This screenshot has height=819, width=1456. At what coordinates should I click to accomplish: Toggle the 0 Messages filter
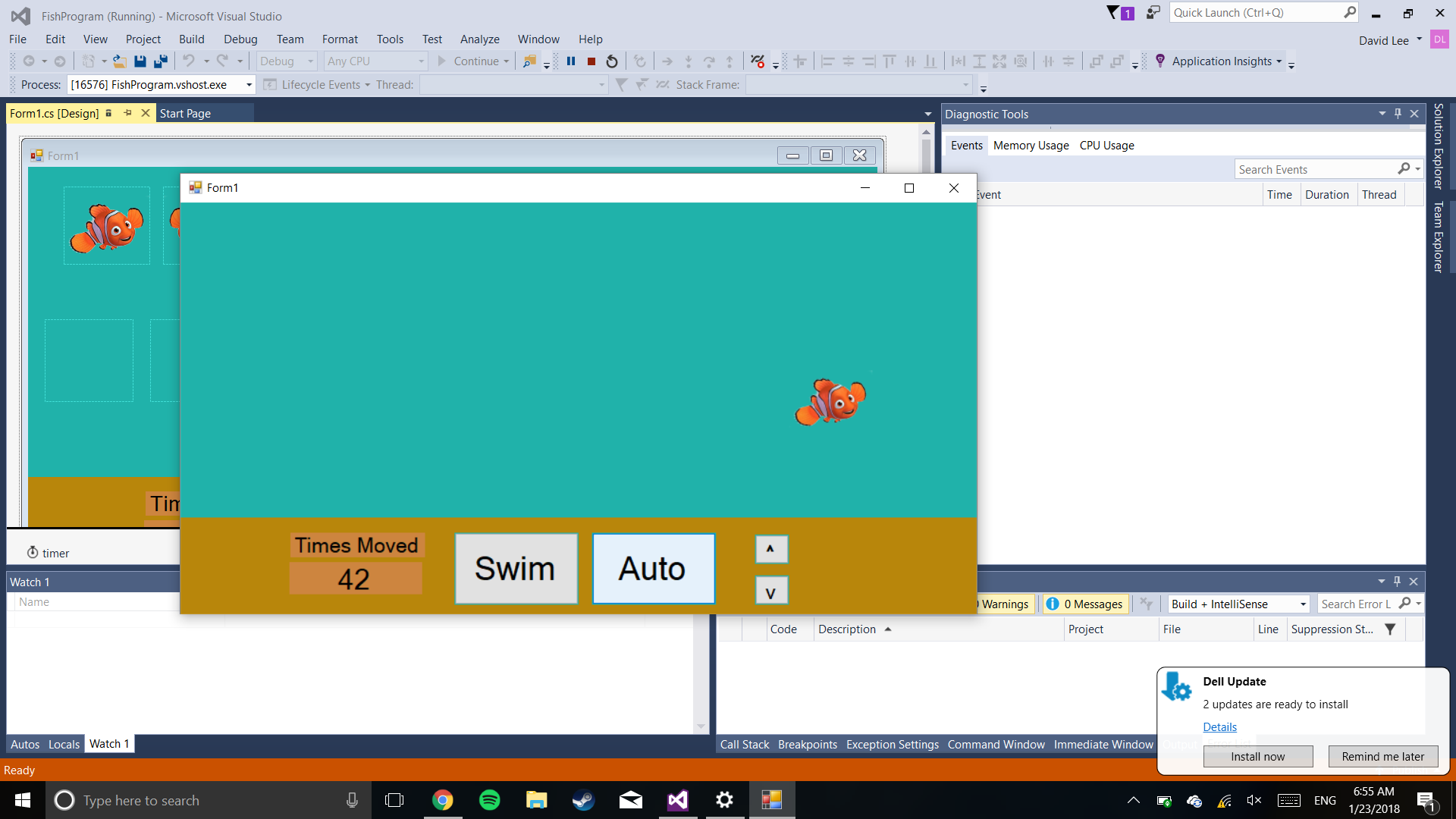click(x=1085, y=604)
